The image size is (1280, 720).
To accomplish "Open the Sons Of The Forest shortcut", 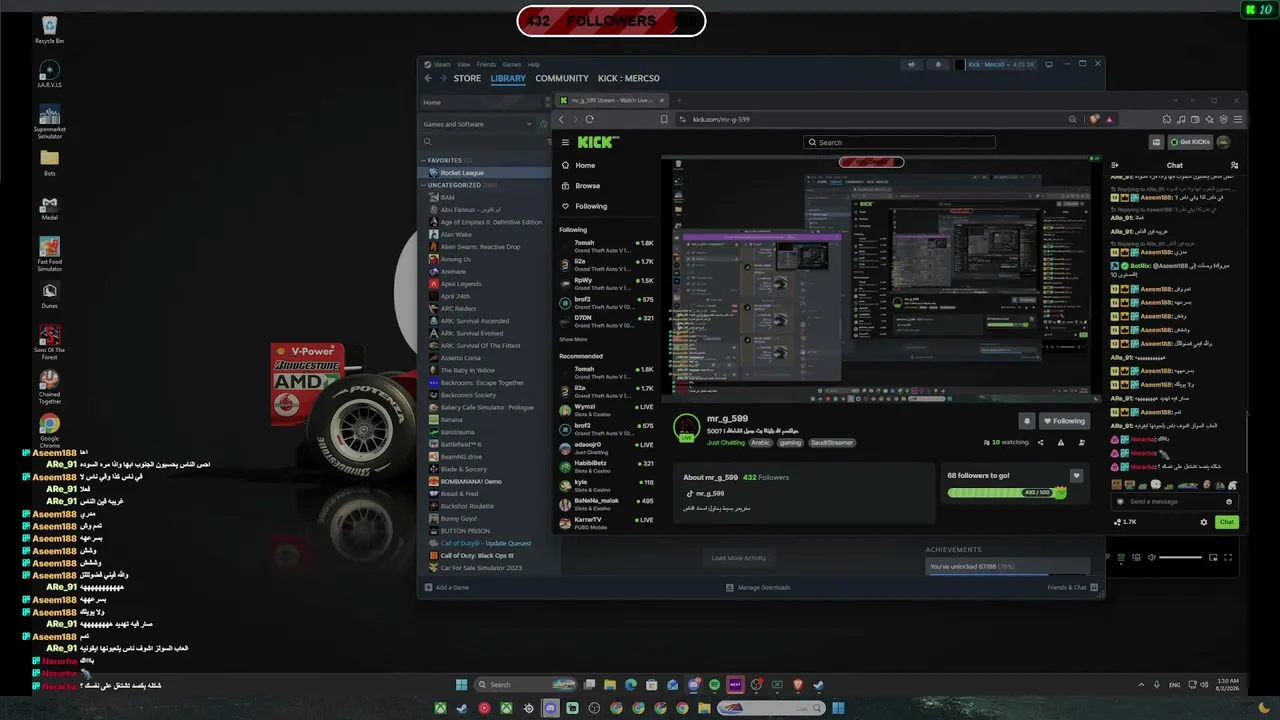I will pos(49,340).
